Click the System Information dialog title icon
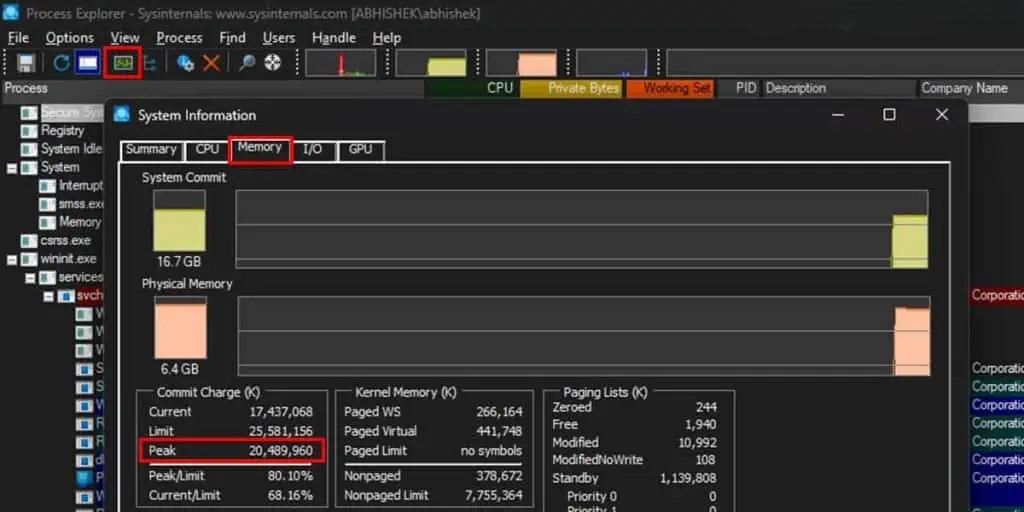This screenshot has height=512, width=1024. (x=121, y=115)
